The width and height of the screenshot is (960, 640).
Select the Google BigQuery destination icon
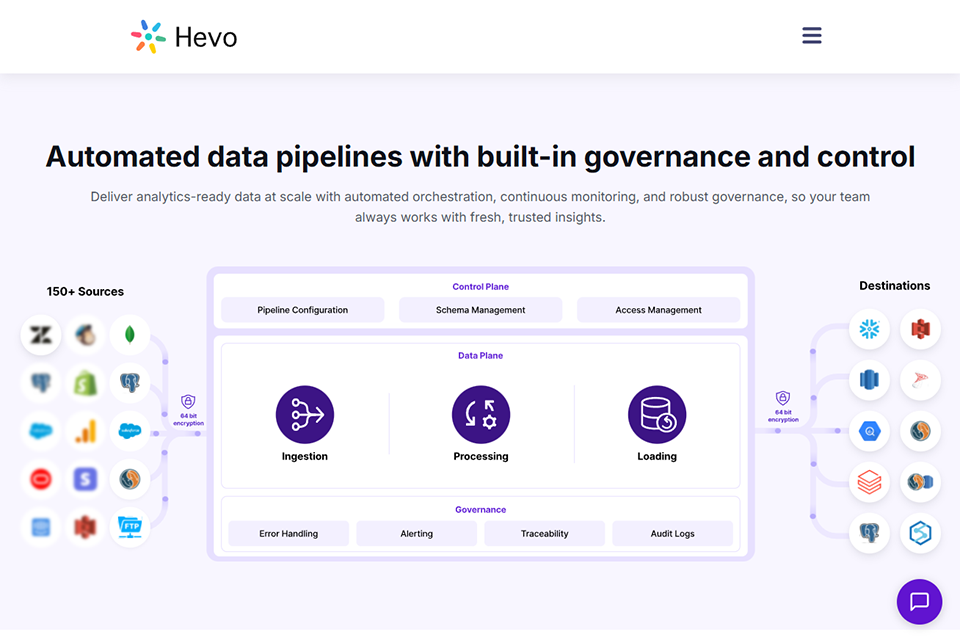[x=869, y=431]
